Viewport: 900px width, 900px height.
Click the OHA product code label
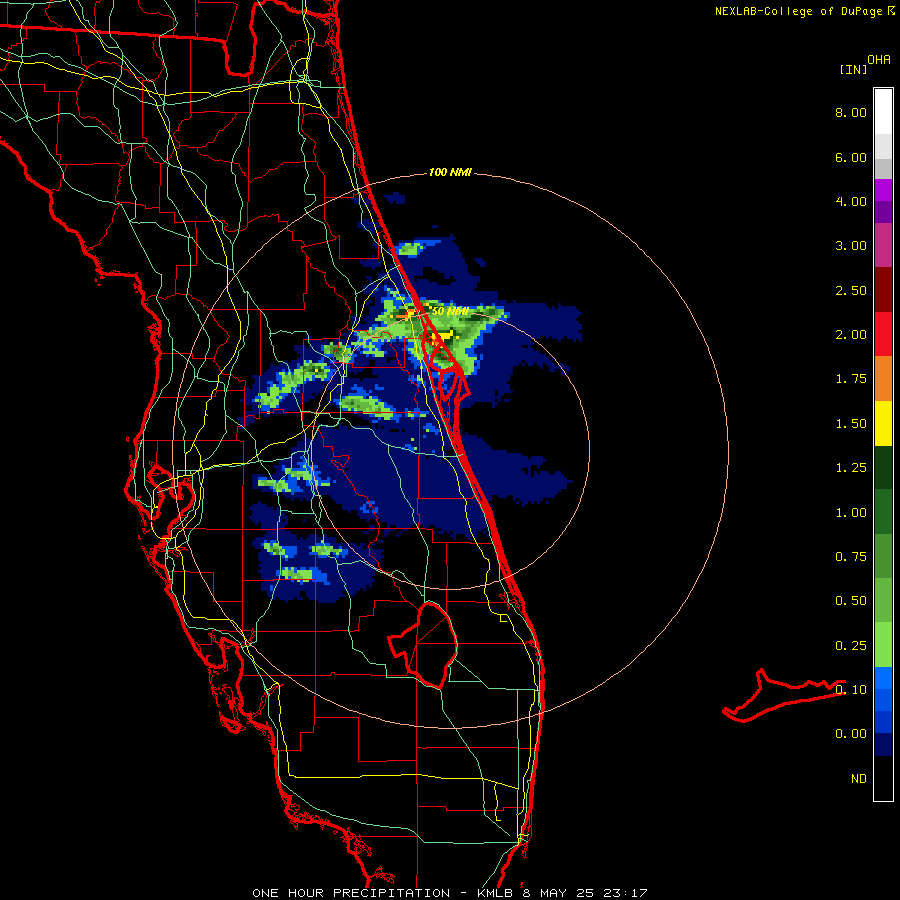(x=879, y=60)
